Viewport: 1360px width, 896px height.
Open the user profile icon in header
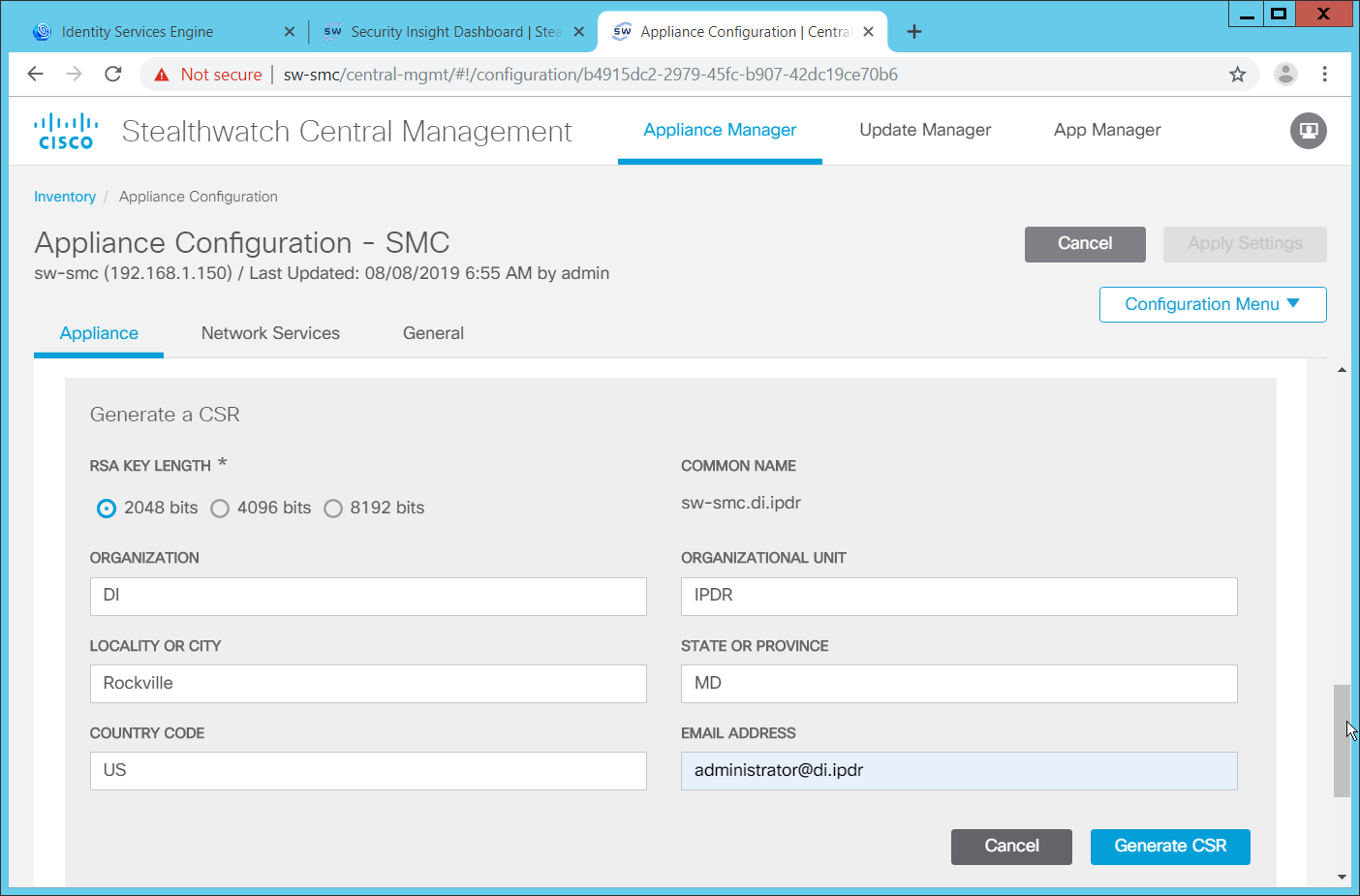tap(1308, 131)
